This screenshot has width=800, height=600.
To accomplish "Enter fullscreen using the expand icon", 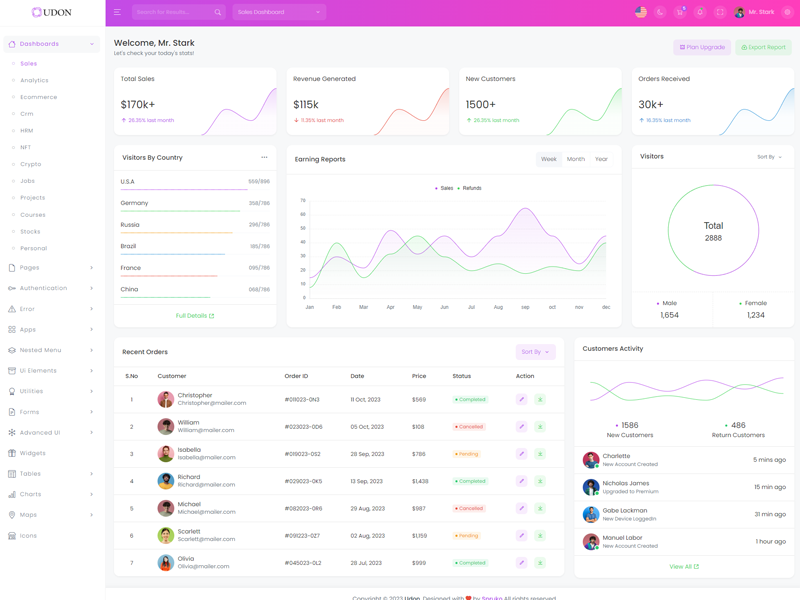I will pyautogui.click(x=720, y=12).
